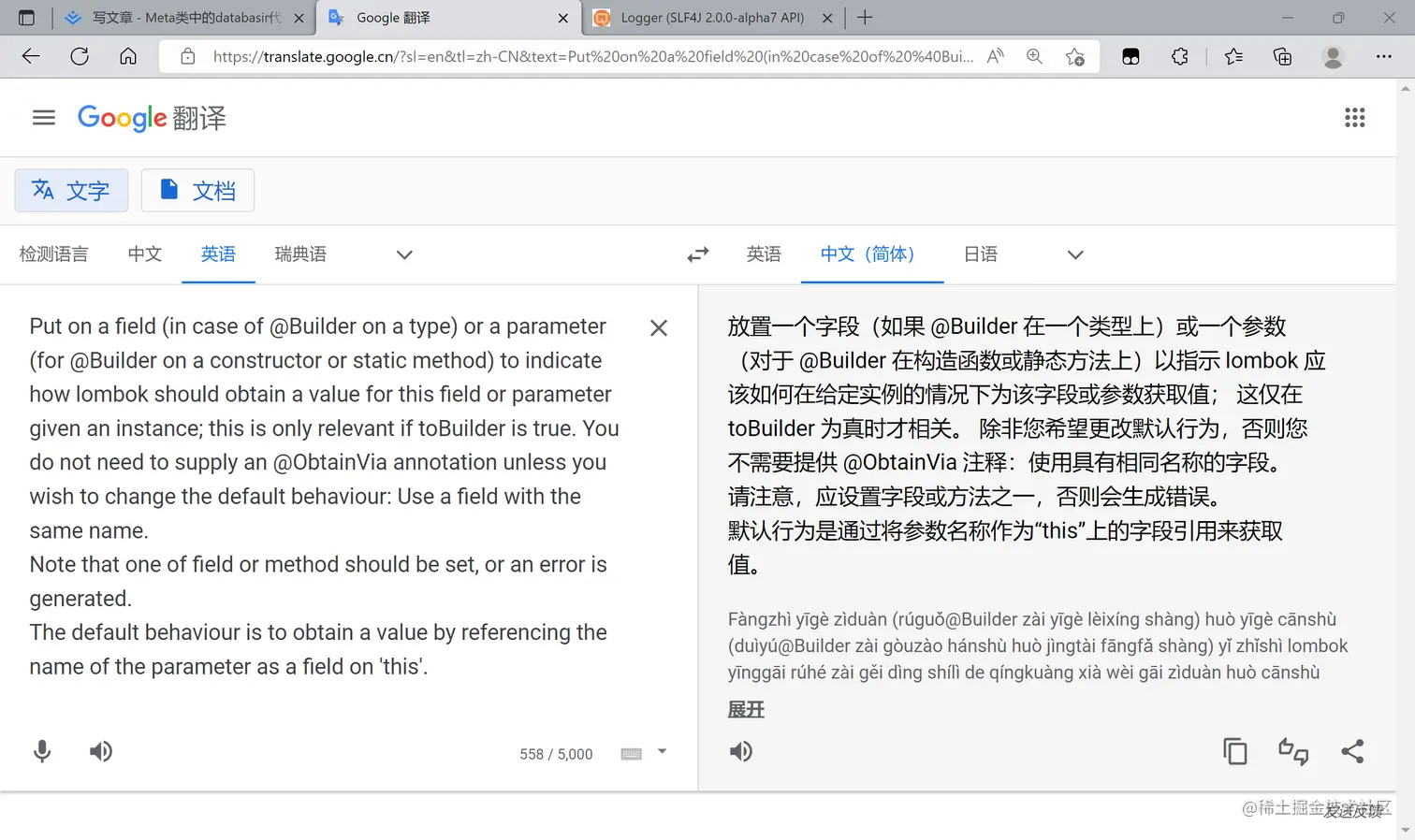Choose 英语 as target language
The height and width of the screenshot is (840, 1415).
(764, 254)
